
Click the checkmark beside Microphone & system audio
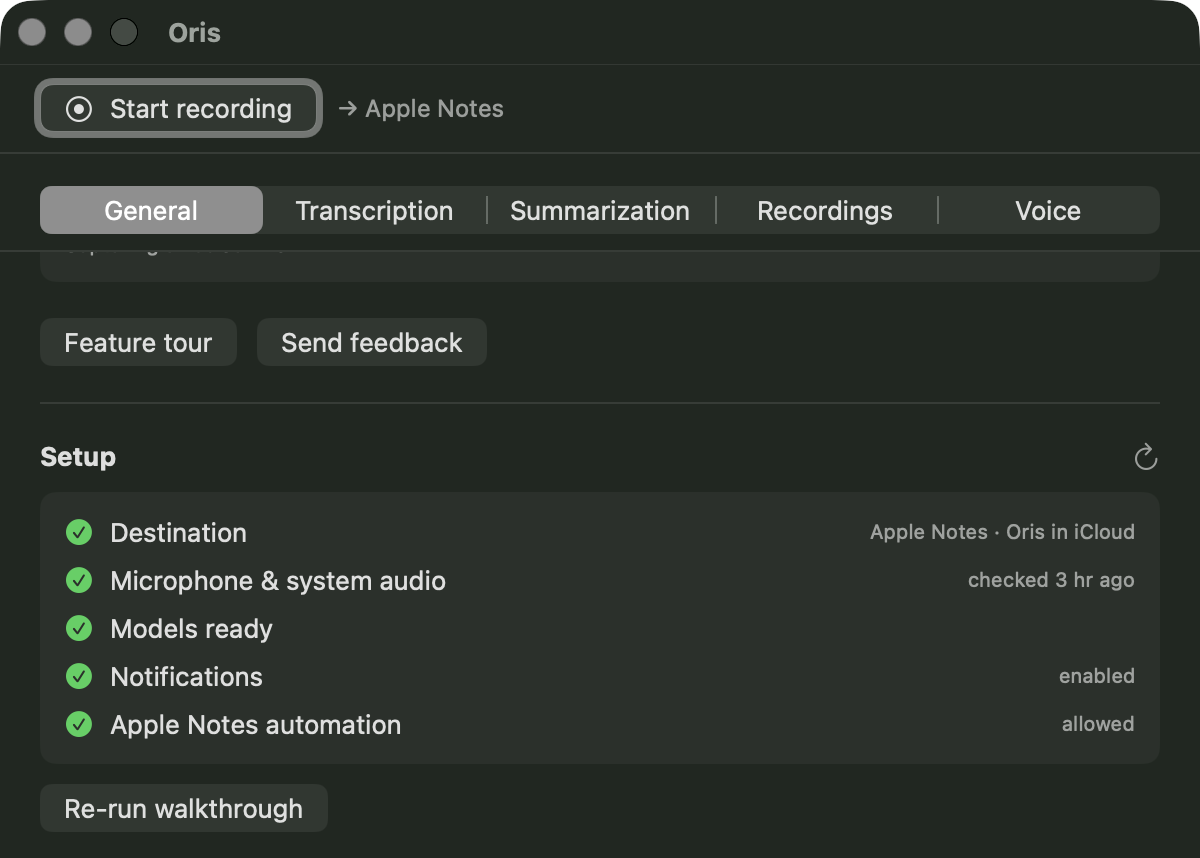click(79, 581)
